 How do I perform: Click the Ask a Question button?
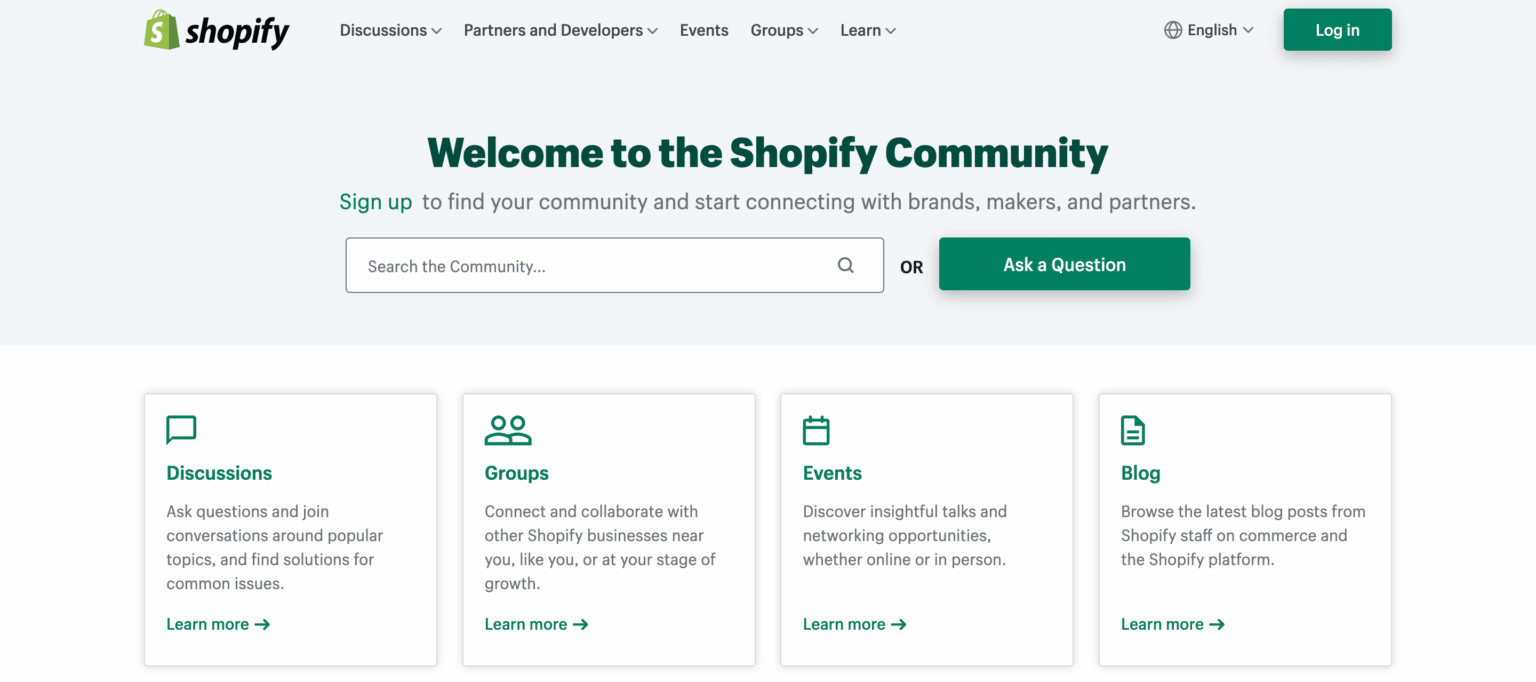tap(1064, 264)
